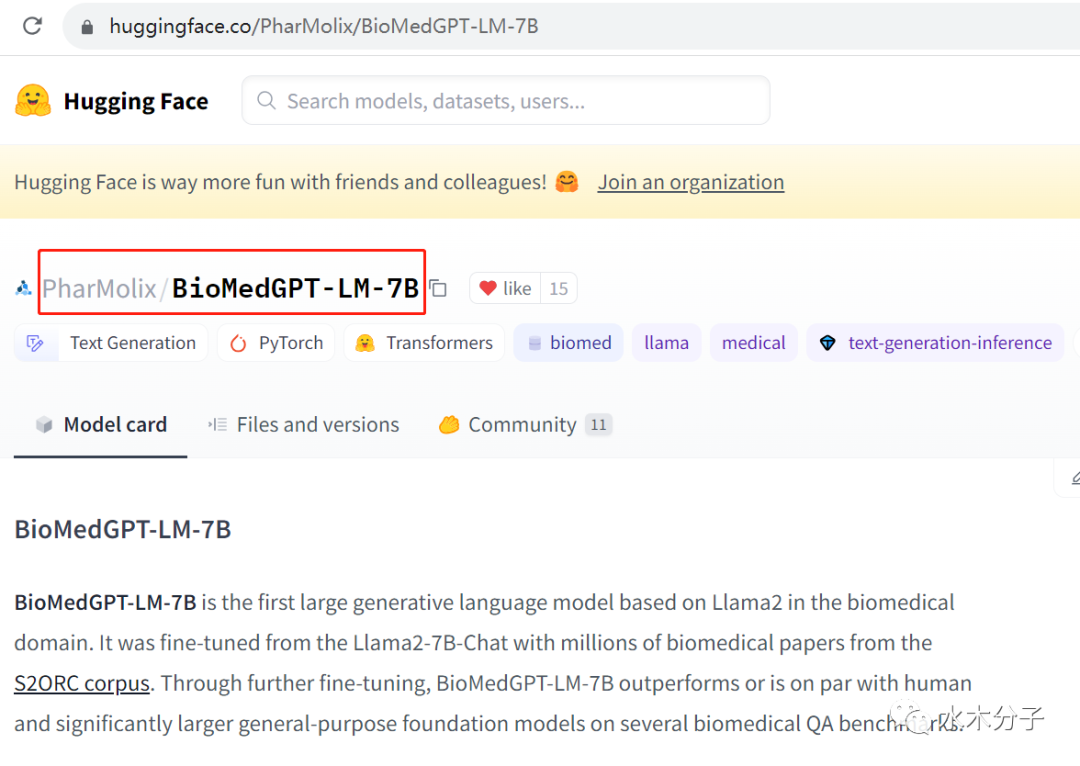Click the red heart like icon
This screenshot has height=766, width=1080.
488,288
